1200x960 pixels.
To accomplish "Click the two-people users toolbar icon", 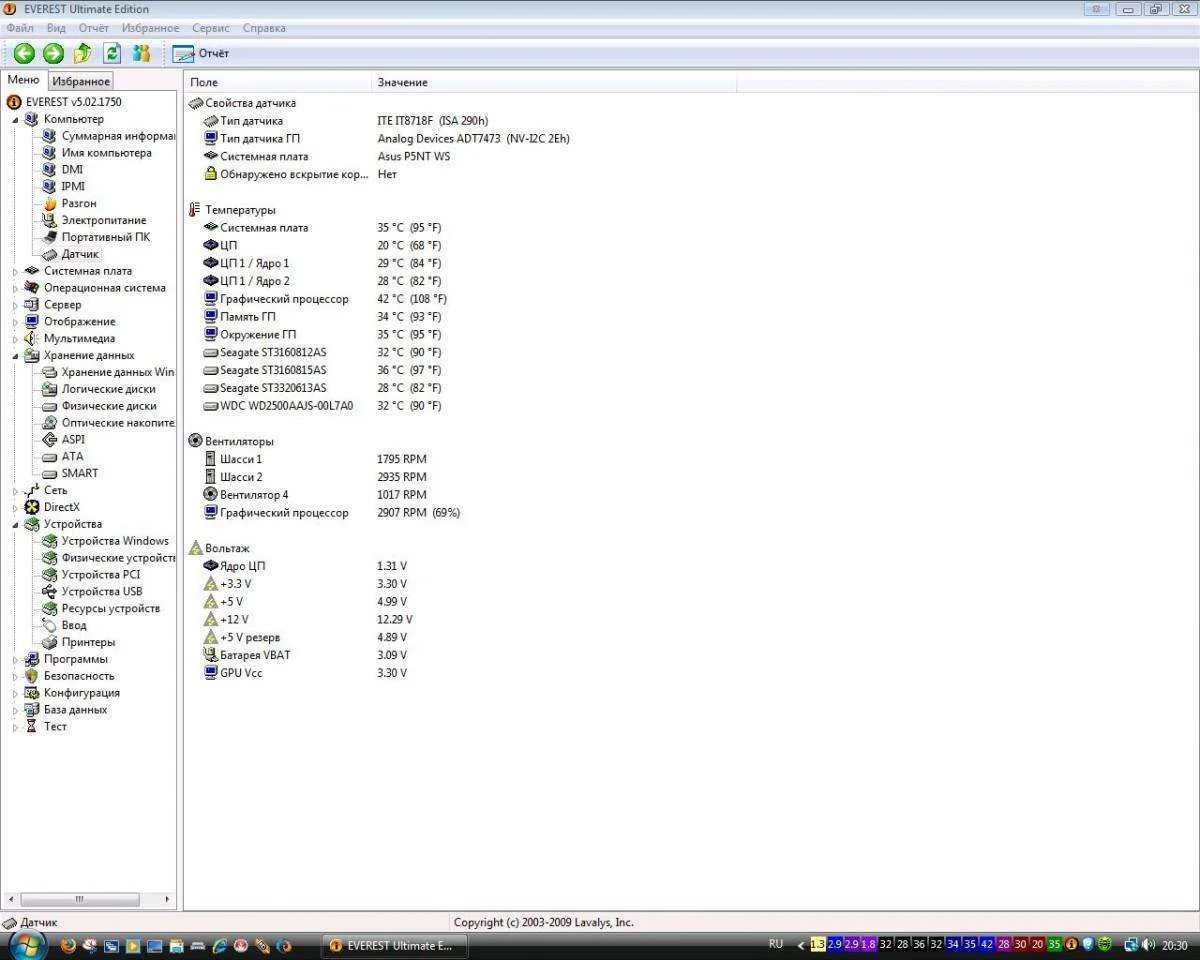I will [x=141, y=53].
